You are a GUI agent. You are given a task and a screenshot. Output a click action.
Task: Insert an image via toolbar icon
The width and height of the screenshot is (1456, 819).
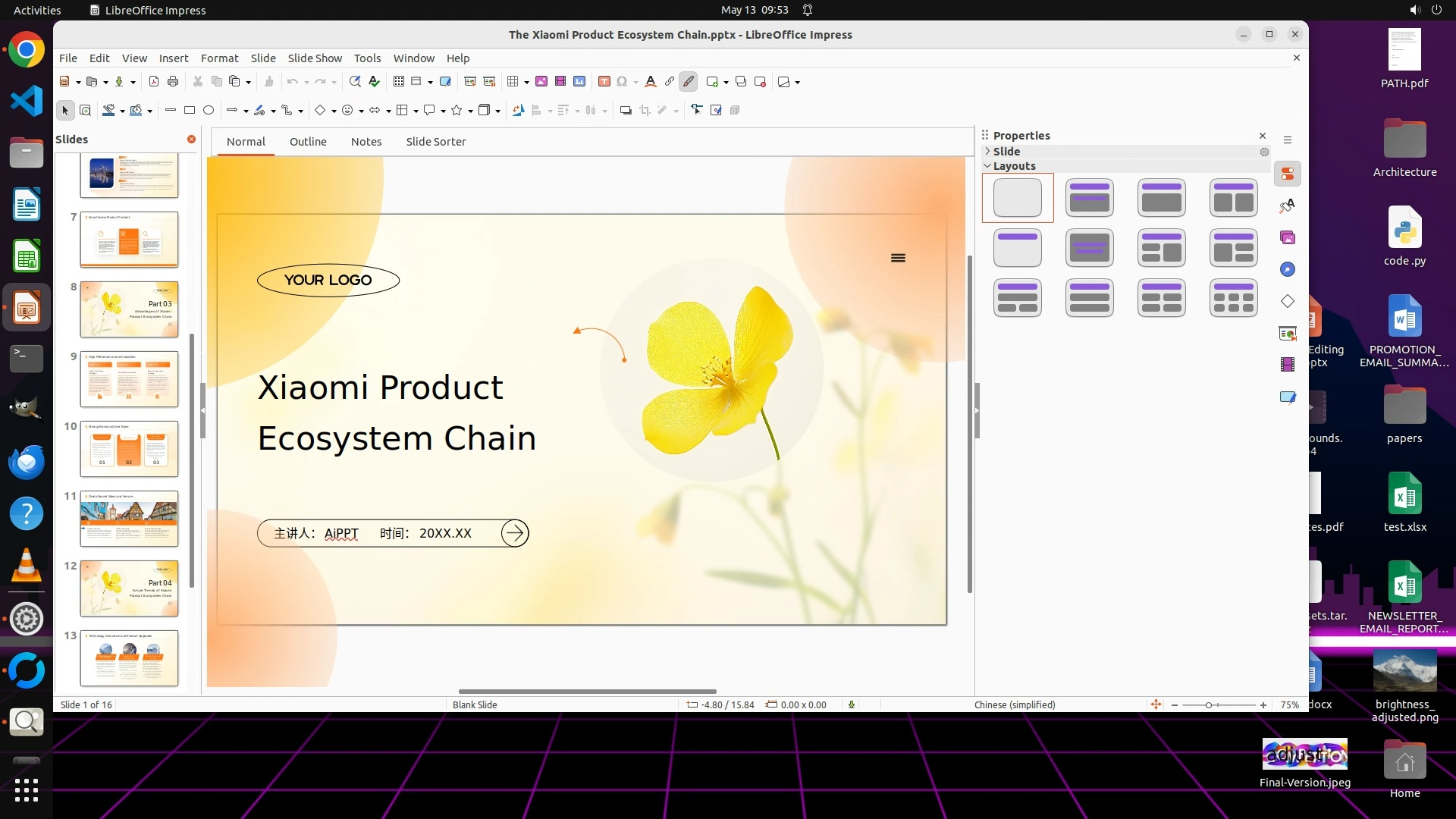click(x=541, y=82)
